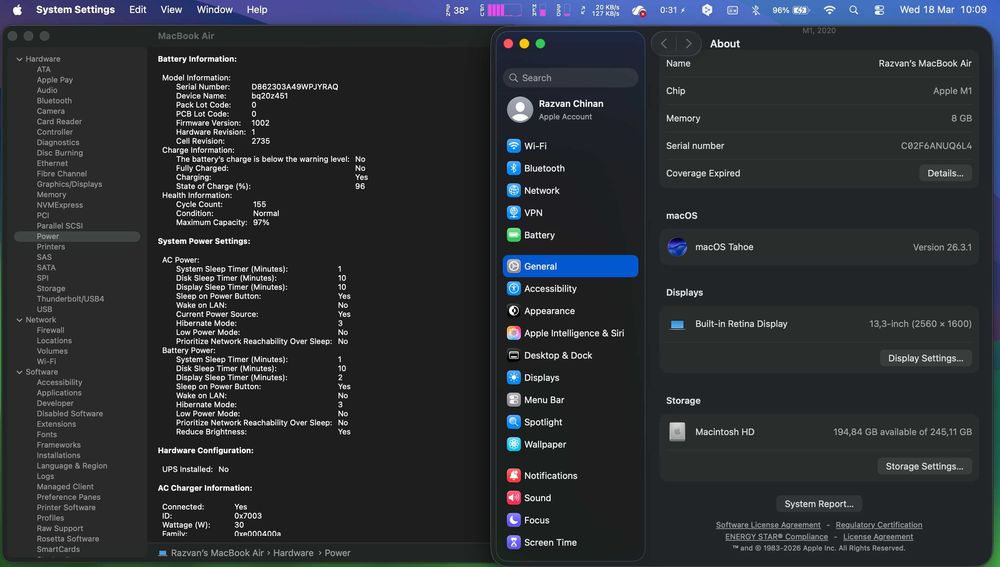1000x567 pixels.
Task: Open the System Settings app menu
Action: click(x=75, y=10)
